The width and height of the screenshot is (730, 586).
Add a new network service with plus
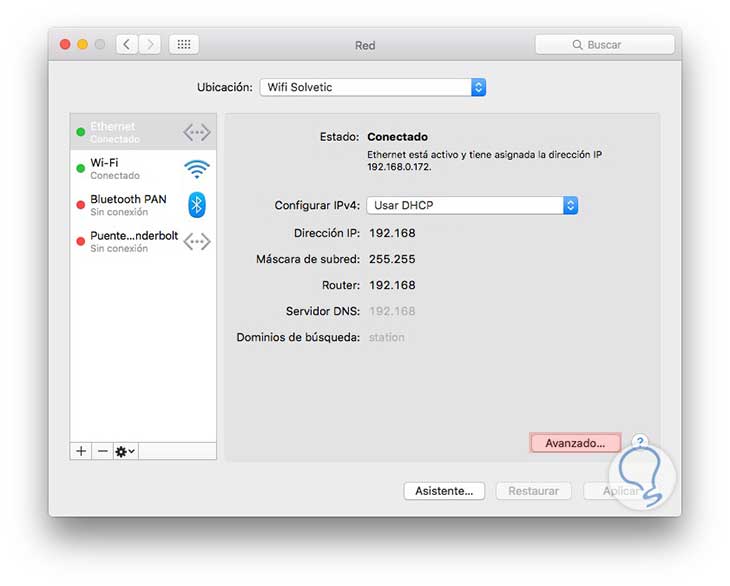[x=81, y=451]
